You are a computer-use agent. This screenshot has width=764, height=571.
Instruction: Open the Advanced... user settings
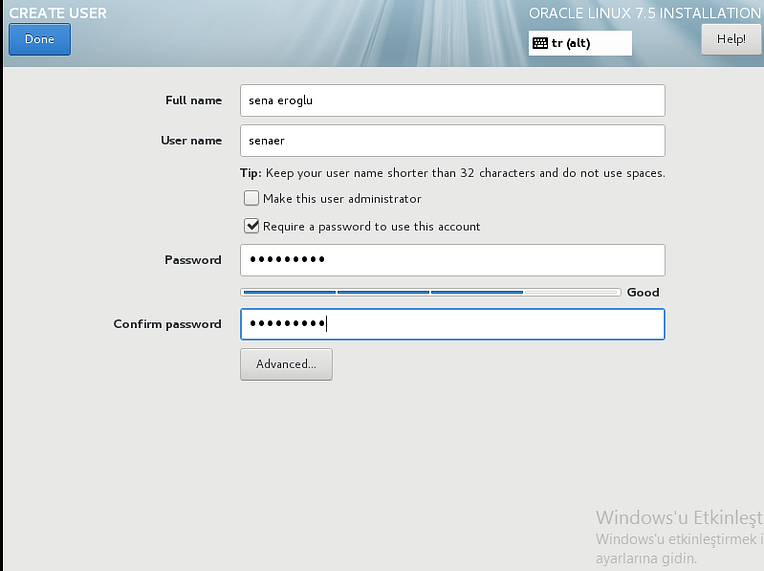tap(286, 364)
